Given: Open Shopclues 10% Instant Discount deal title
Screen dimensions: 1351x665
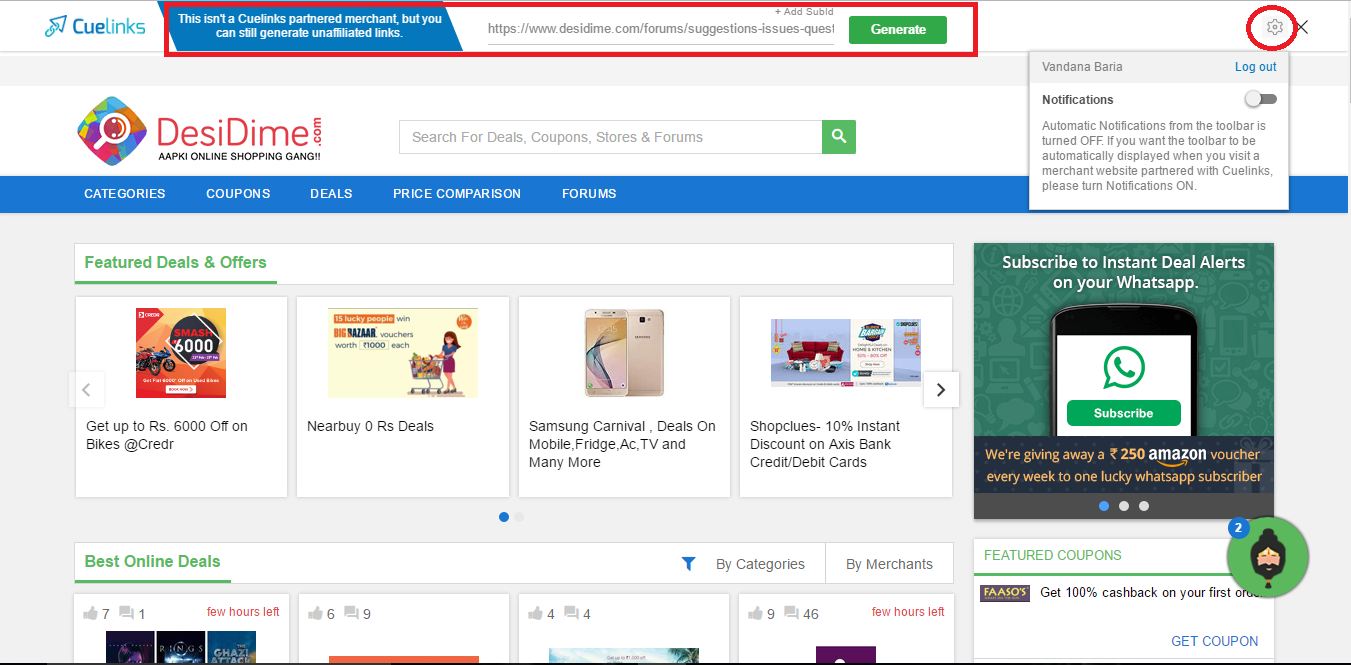Looking at the screenshot, I should pos(825,444).
